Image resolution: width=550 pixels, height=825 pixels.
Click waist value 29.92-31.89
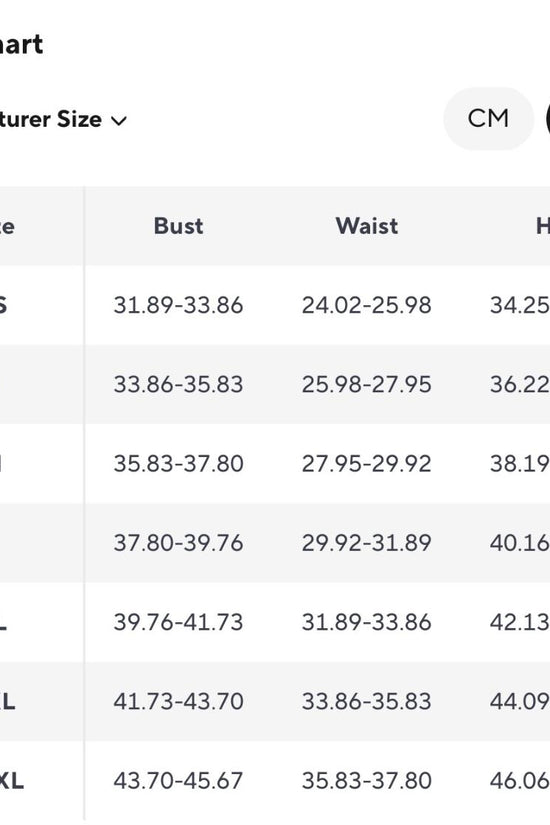(x=367, y=543)
